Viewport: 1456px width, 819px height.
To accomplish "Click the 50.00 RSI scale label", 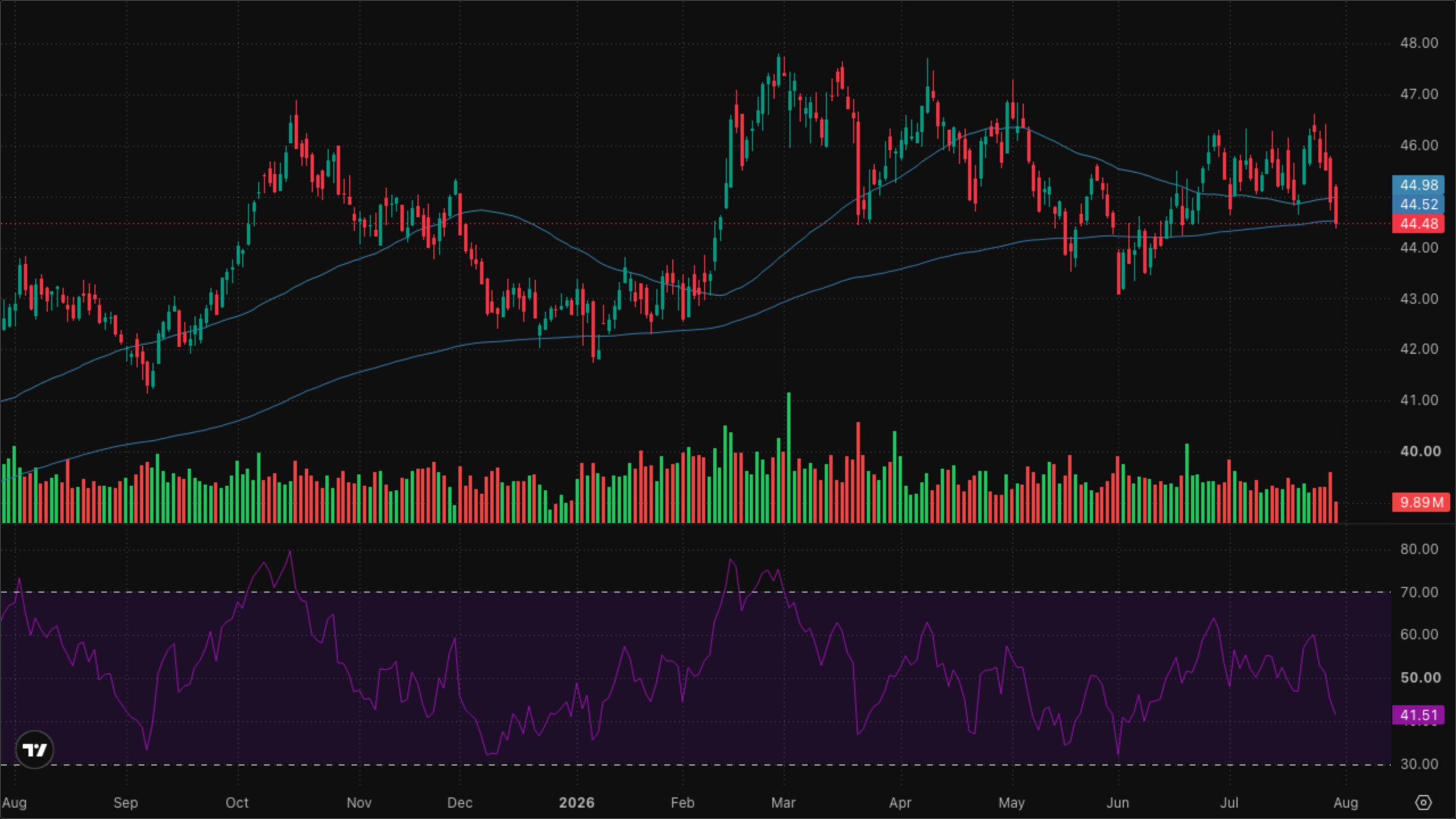I will pos(1420,677).
